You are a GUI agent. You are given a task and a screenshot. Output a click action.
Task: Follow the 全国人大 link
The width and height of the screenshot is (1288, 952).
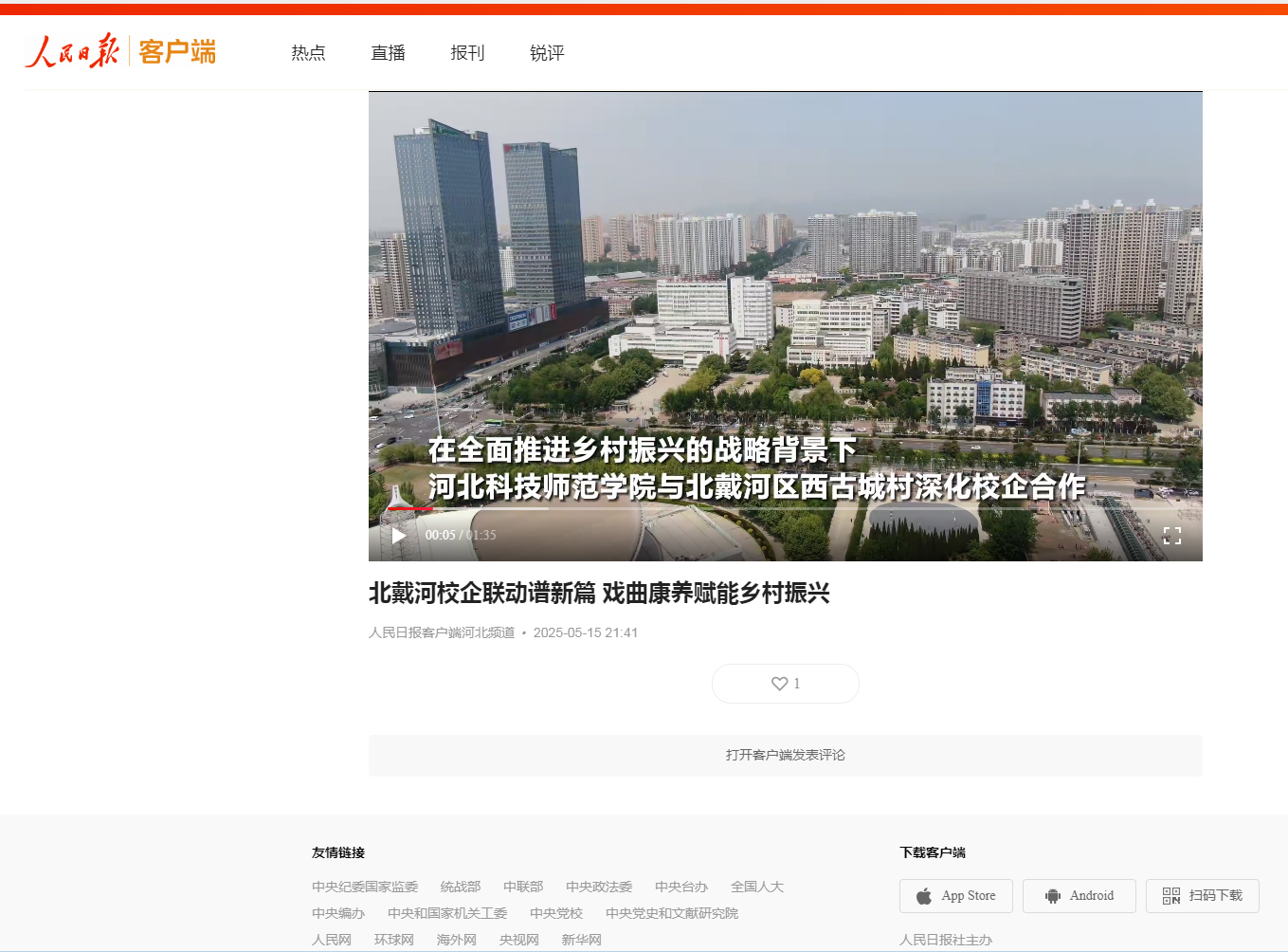tap(757, 887)
